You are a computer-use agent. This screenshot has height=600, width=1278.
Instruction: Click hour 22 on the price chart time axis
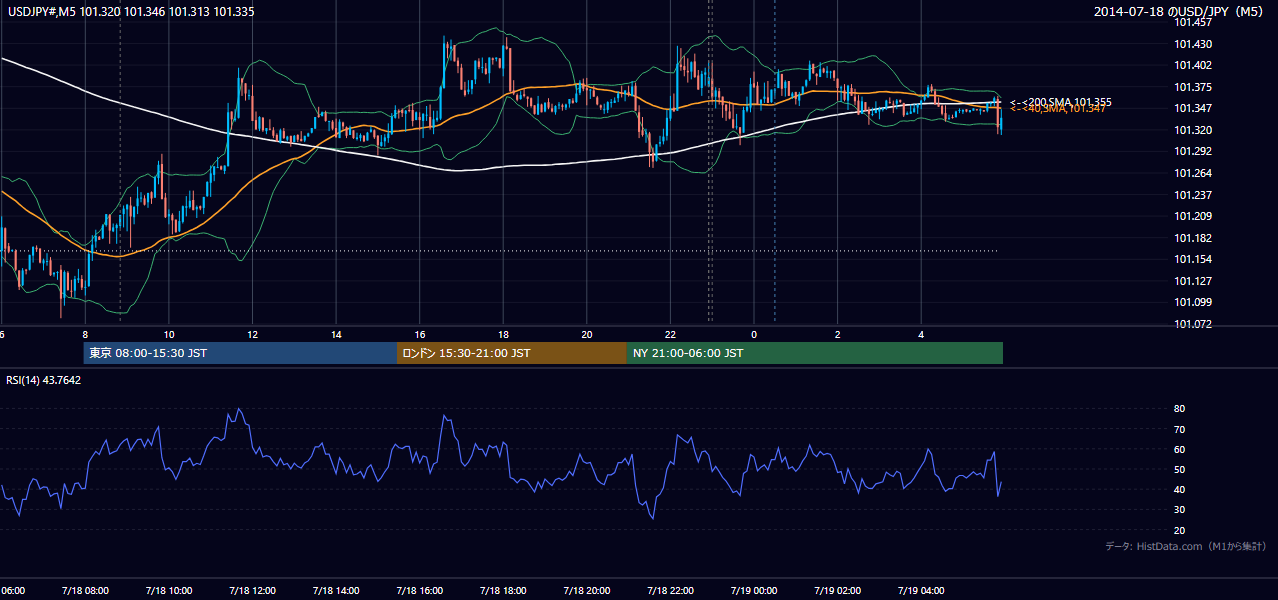(670, 334)
